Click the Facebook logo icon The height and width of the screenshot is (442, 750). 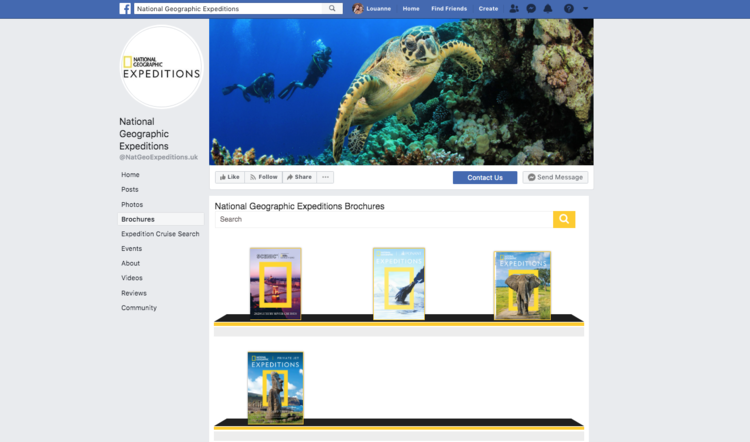125,9
